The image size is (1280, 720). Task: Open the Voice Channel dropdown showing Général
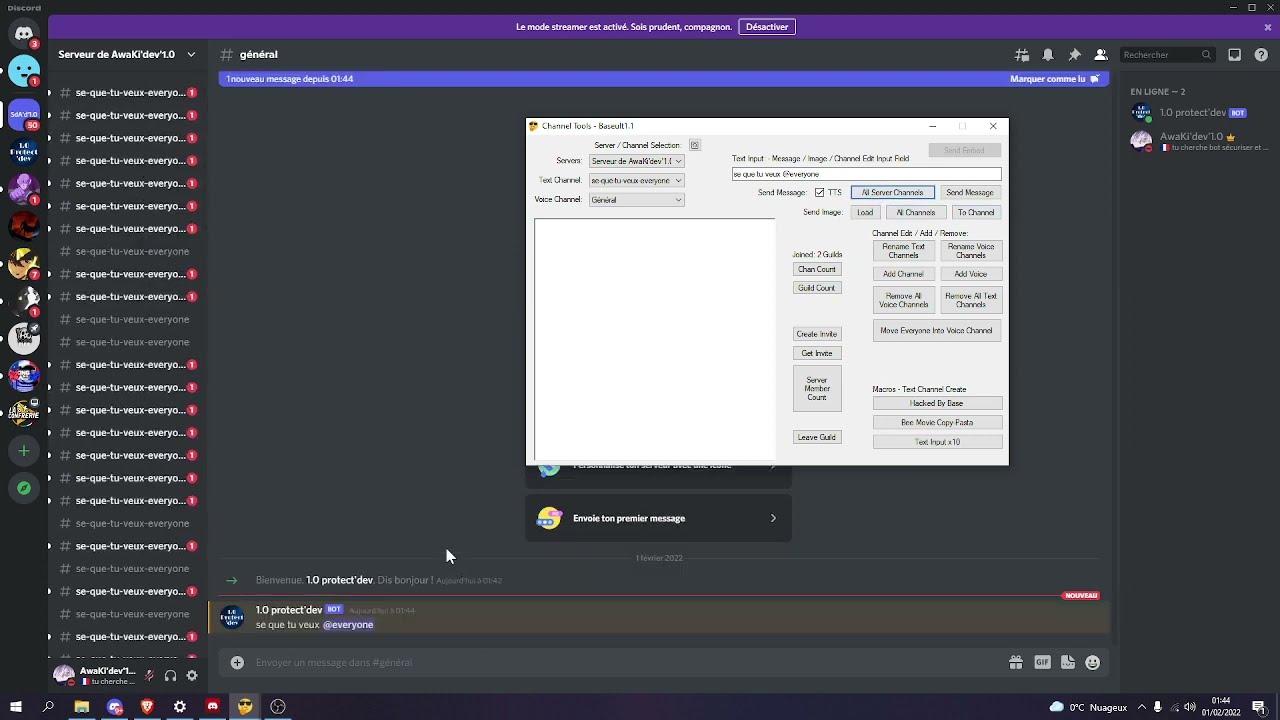click(x=636, y=200)
